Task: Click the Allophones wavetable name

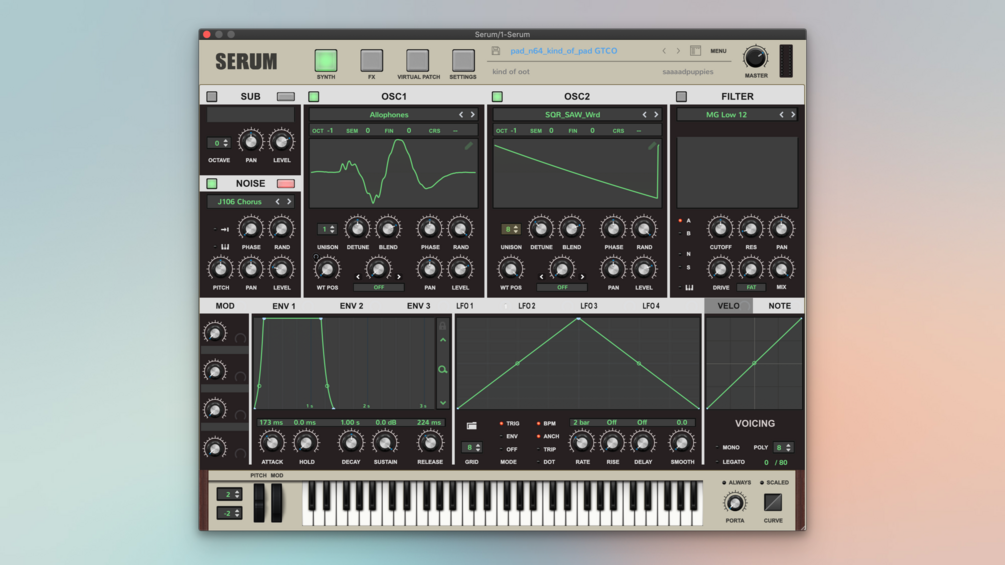Action: click(388, 115)
